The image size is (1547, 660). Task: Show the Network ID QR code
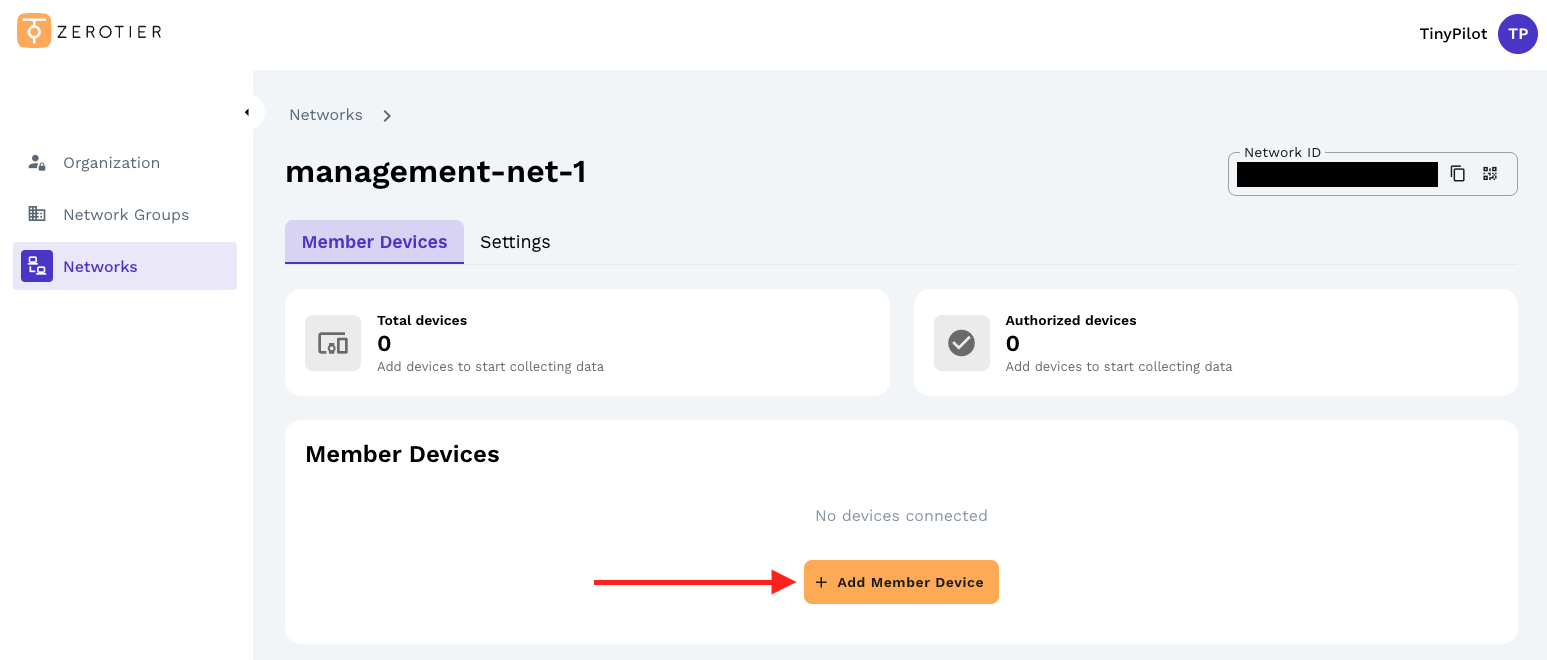tap(1490, 173)
